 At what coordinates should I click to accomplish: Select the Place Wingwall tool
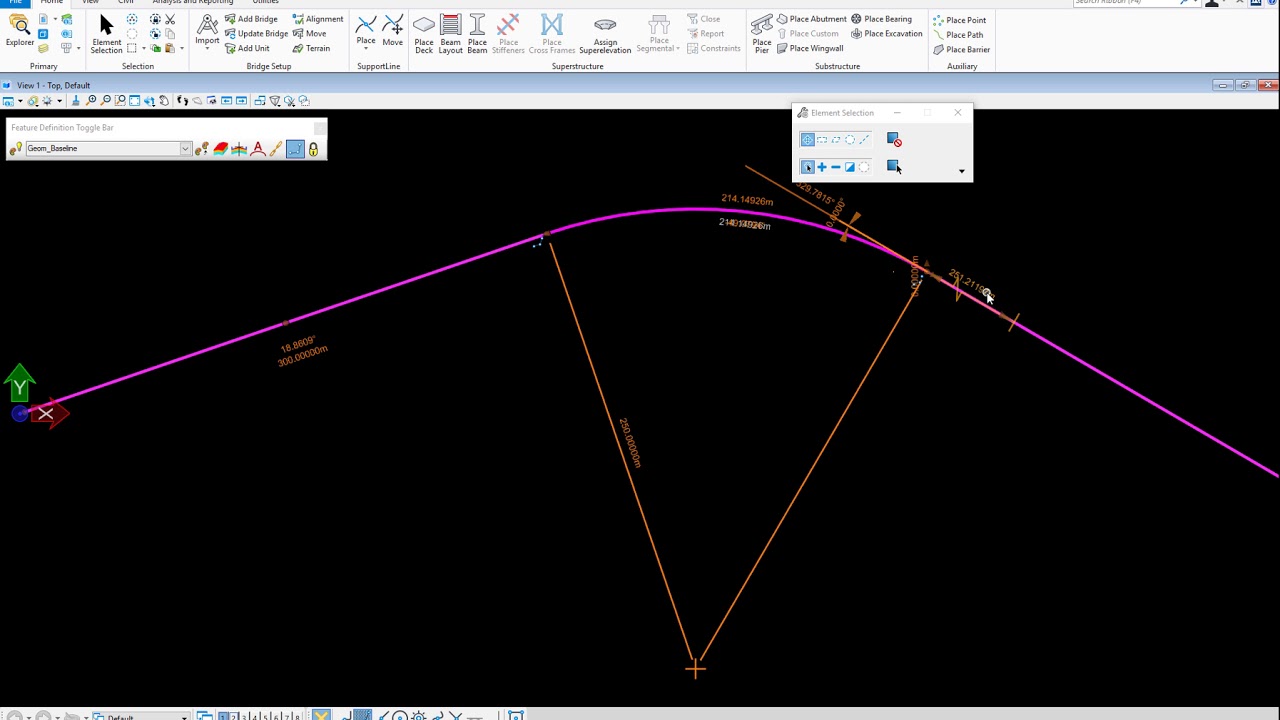(809, 48)
